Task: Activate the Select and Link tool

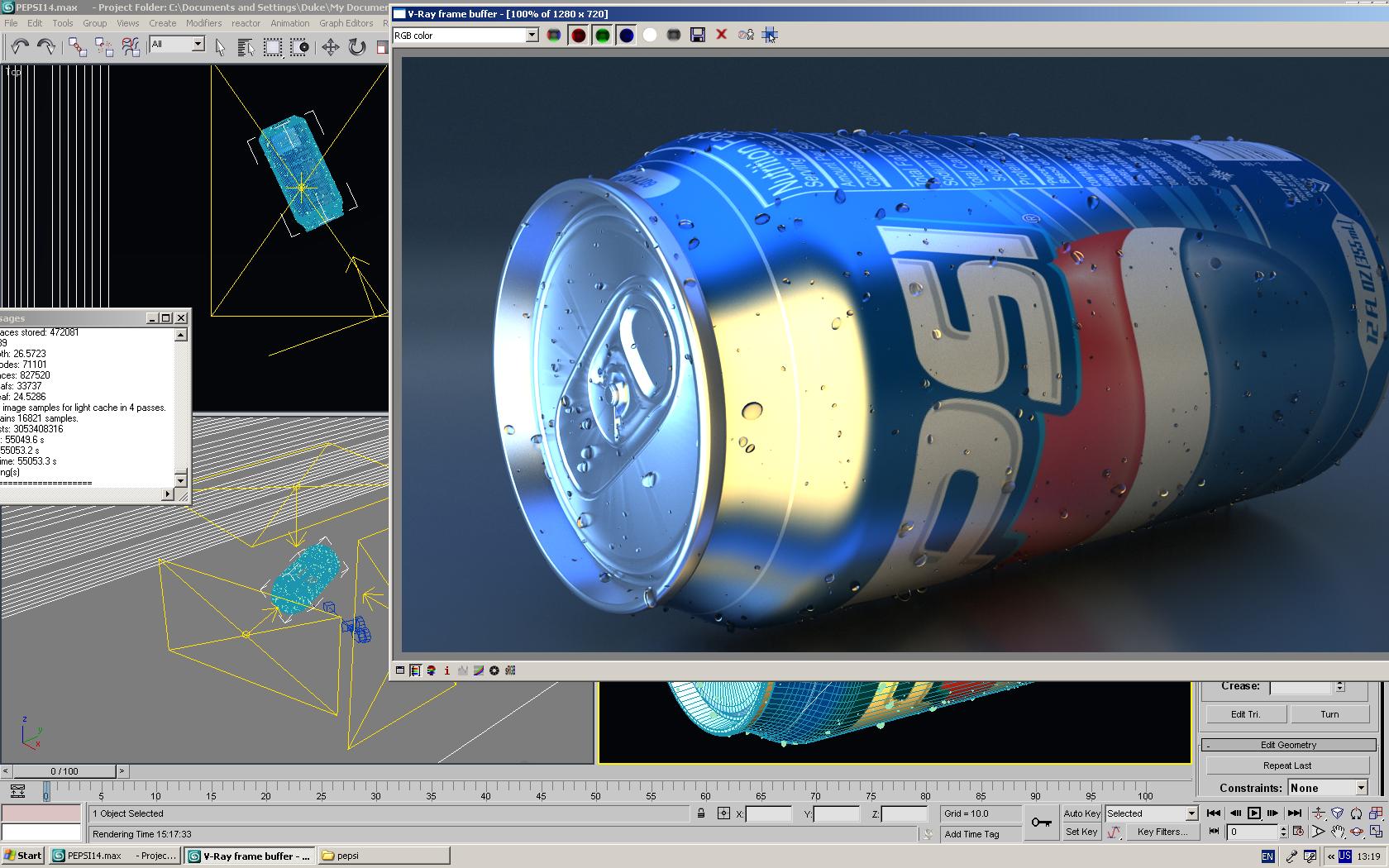Action: coord(77,46)
